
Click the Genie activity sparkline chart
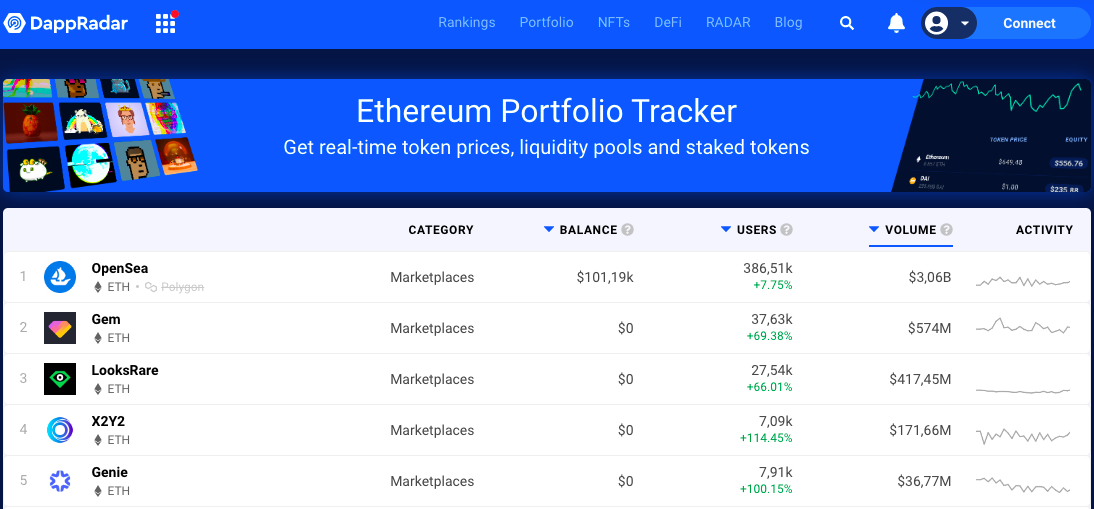(x=1023, y=484)
